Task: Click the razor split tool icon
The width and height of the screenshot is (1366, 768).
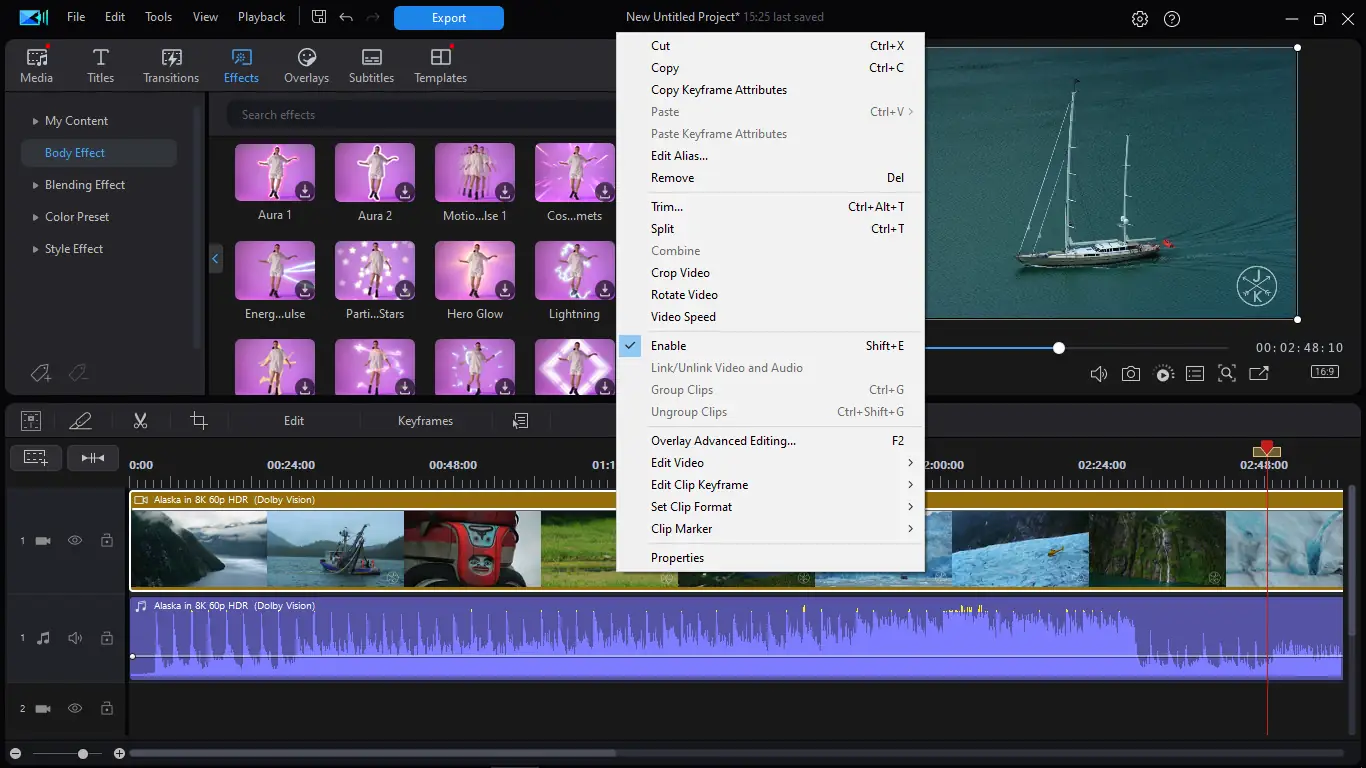Action: tap(140, 421)
